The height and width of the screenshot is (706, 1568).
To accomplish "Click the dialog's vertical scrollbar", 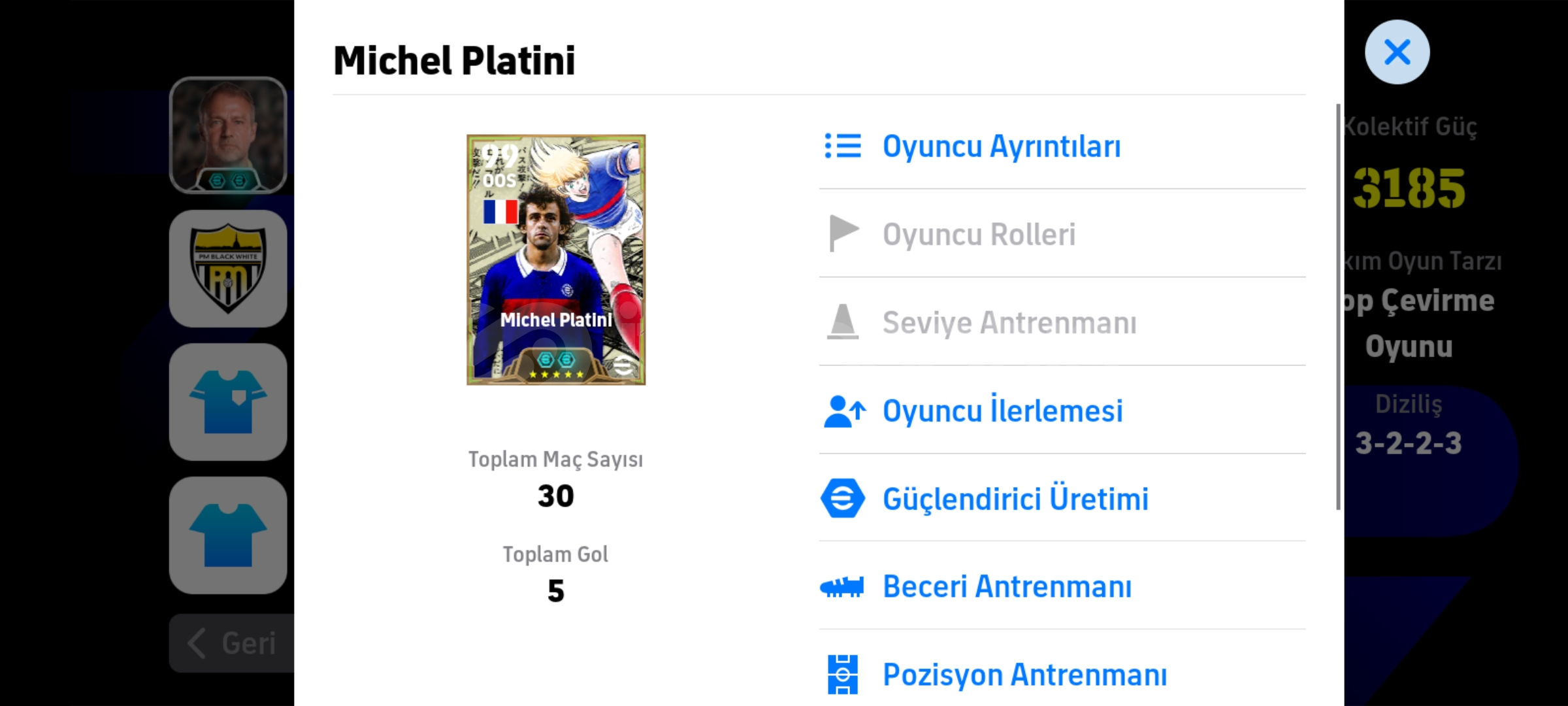I will click(x=1338, y=307).
